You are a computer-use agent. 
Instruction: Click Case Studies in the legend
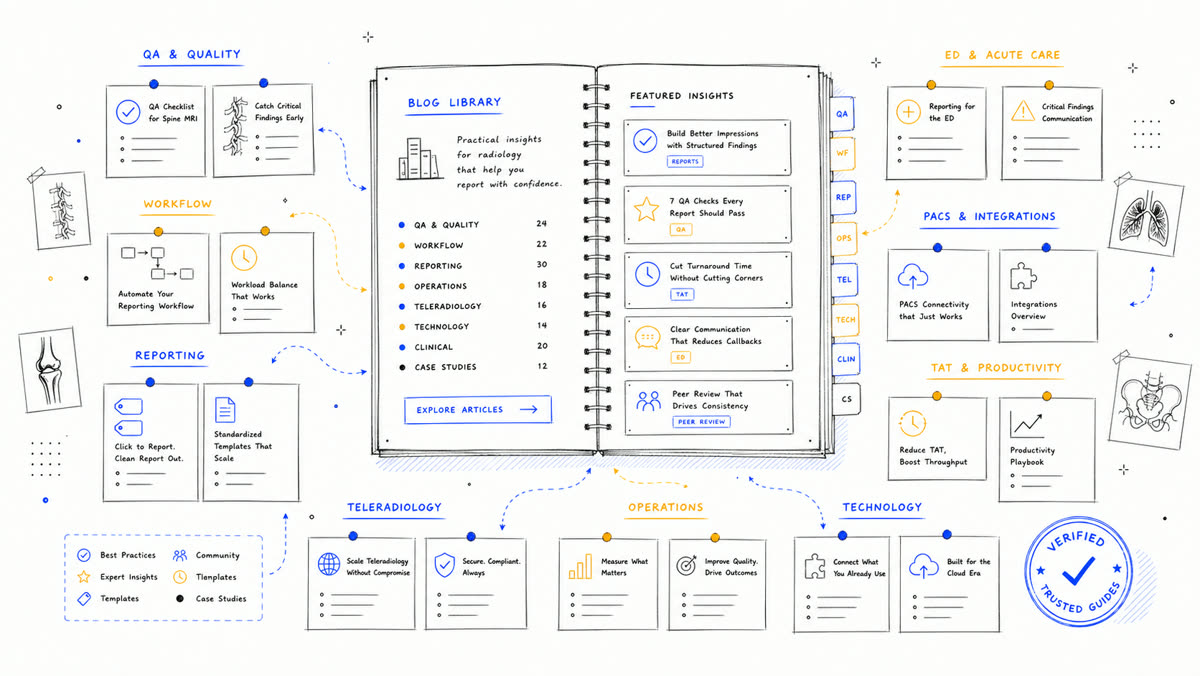click(210, 599)
